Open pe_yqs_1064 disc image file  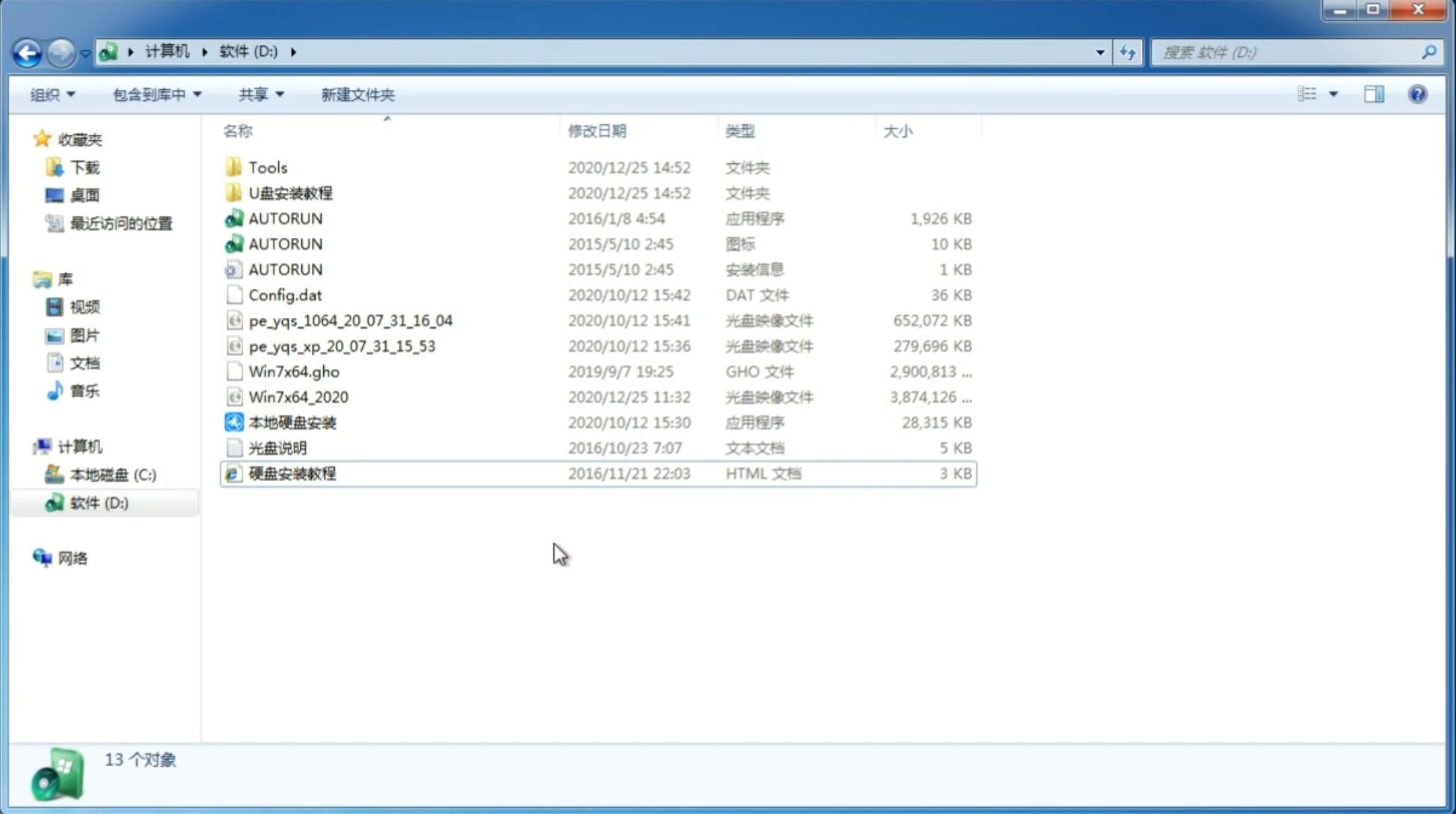350,320
